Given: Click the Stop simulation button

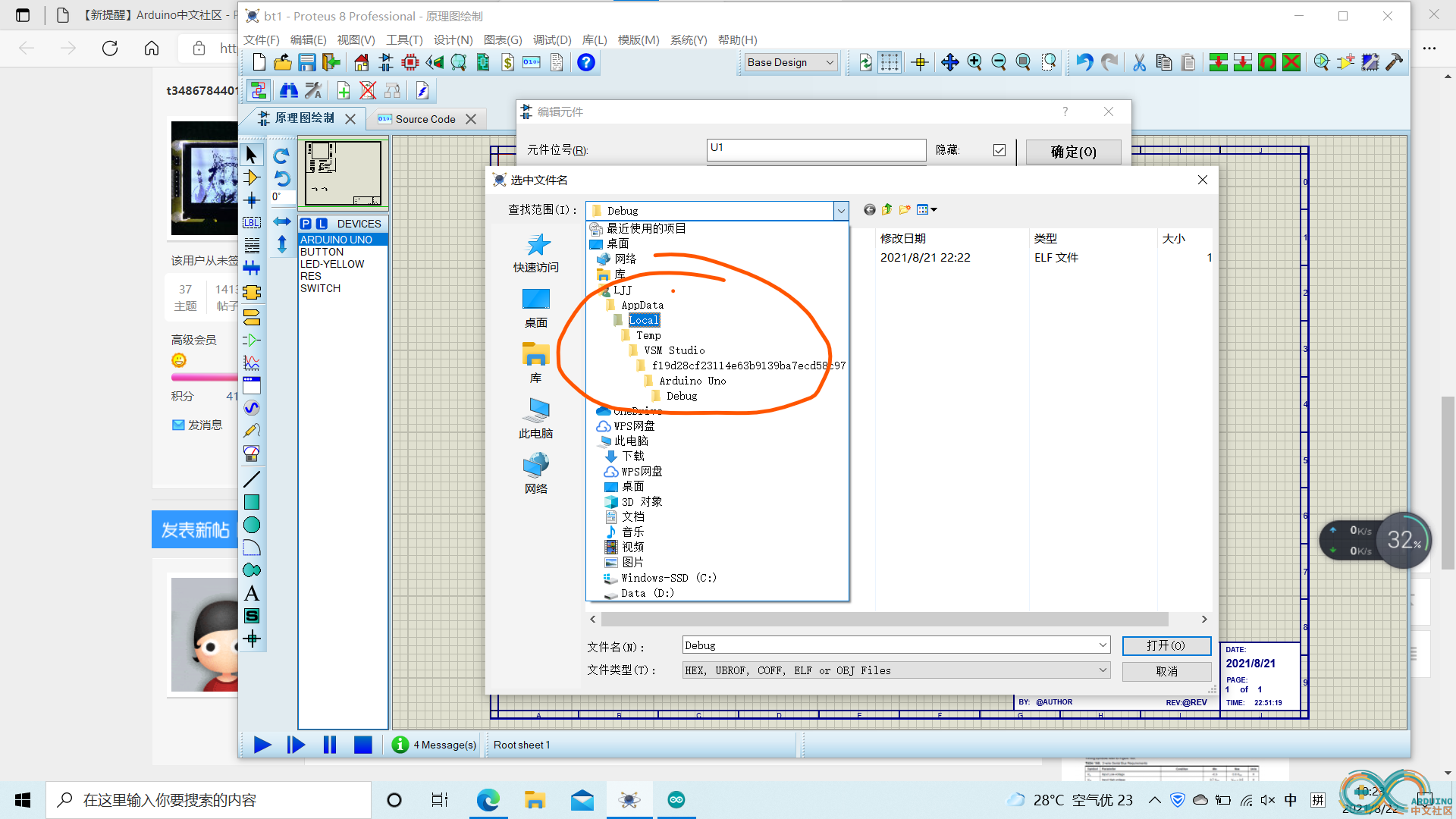Looking at the screenshot, I should pyautogui.click(x=363, y=744).
